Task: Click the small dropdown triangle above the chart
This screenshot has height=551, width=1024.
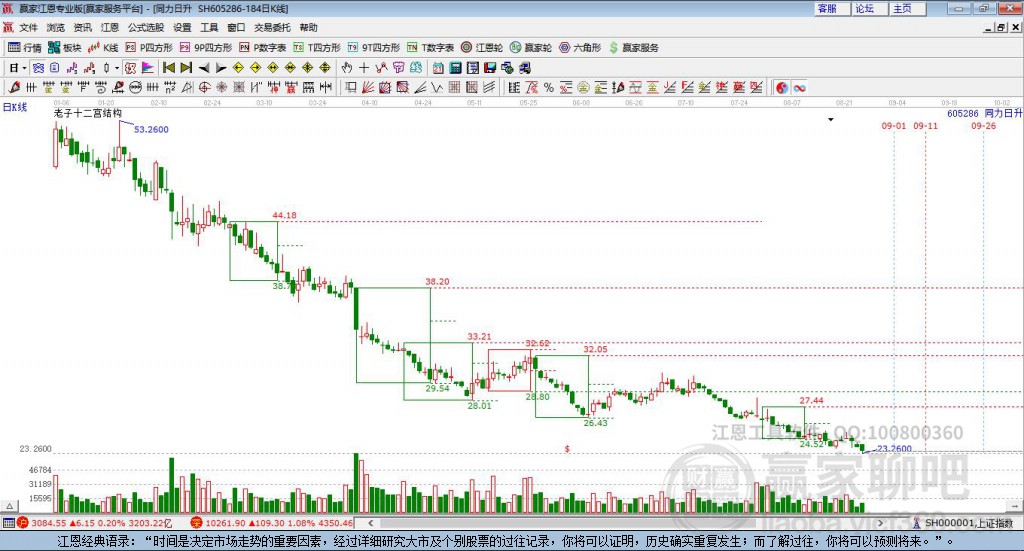Action: [x=831, y=119]
